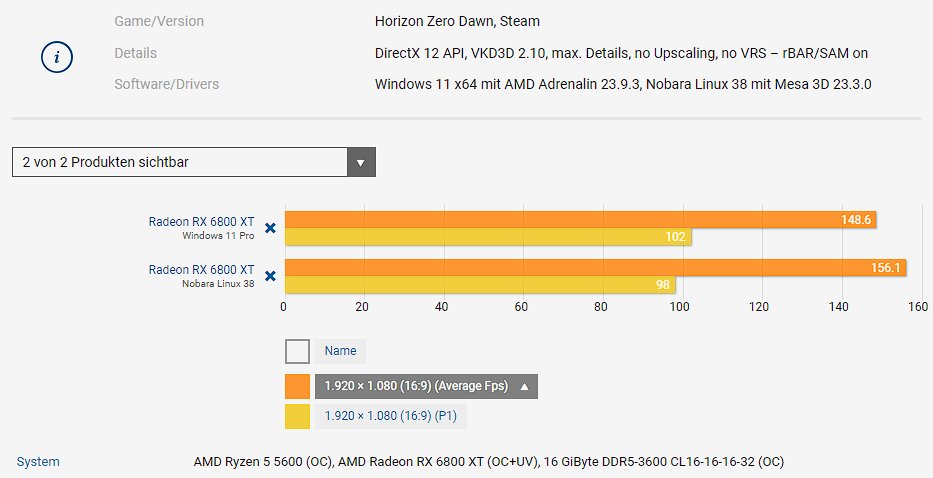Open Radeon RX 6800 XT Windows 11 Pro link
This screenshot has width=933, height=478.
coord(201,222)
